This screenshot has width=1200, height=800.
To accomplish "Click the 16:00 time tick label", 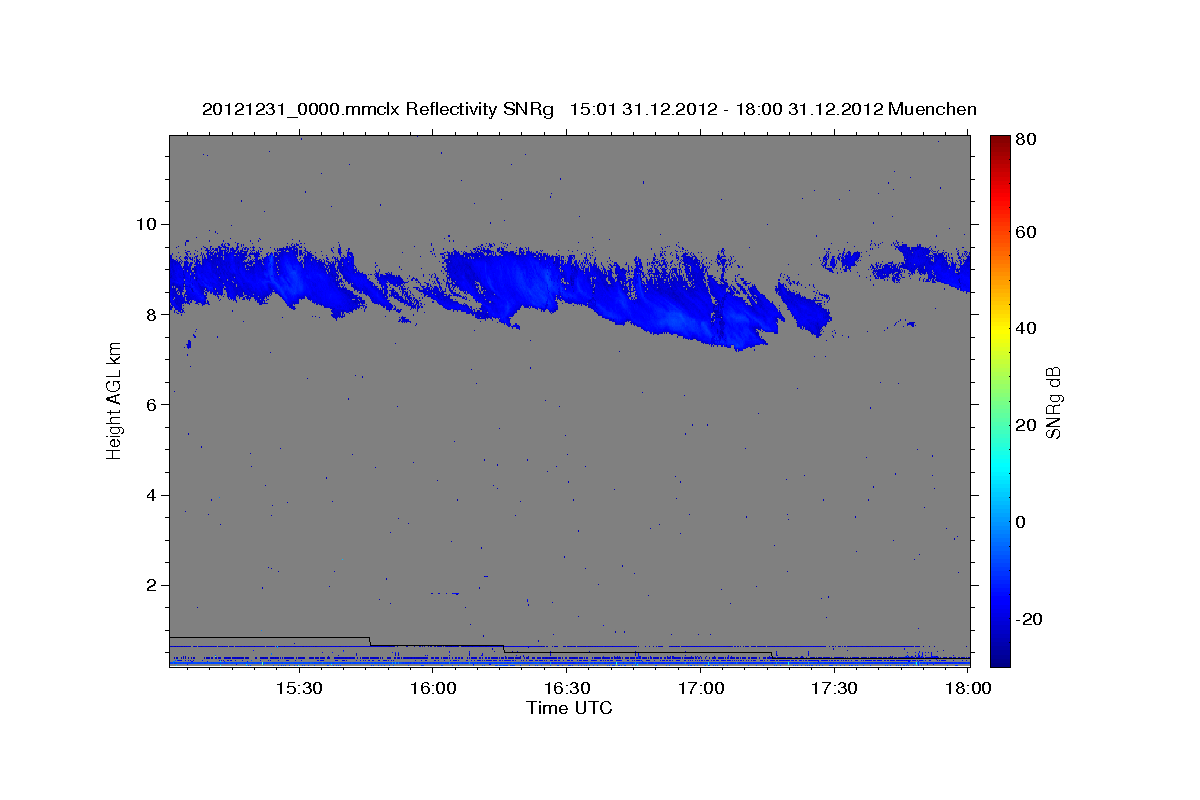I will 432,689.
